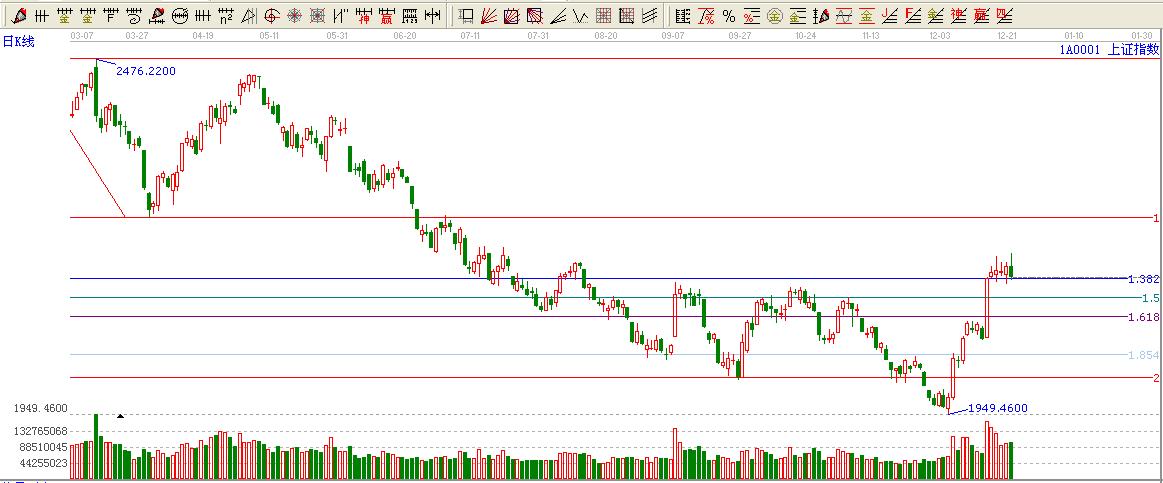Click the 日K线 daily chart label
Image resolution: width=1163 pixels, height=483 pixels.
18,40
